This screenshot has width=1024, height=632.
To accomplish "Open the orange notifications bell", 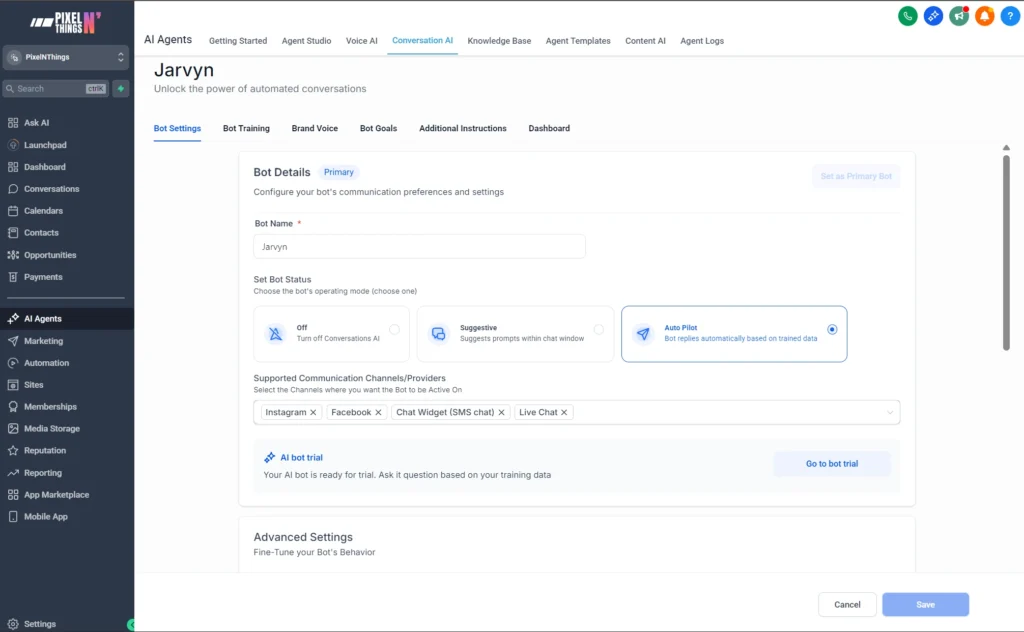I will [984, 16].
